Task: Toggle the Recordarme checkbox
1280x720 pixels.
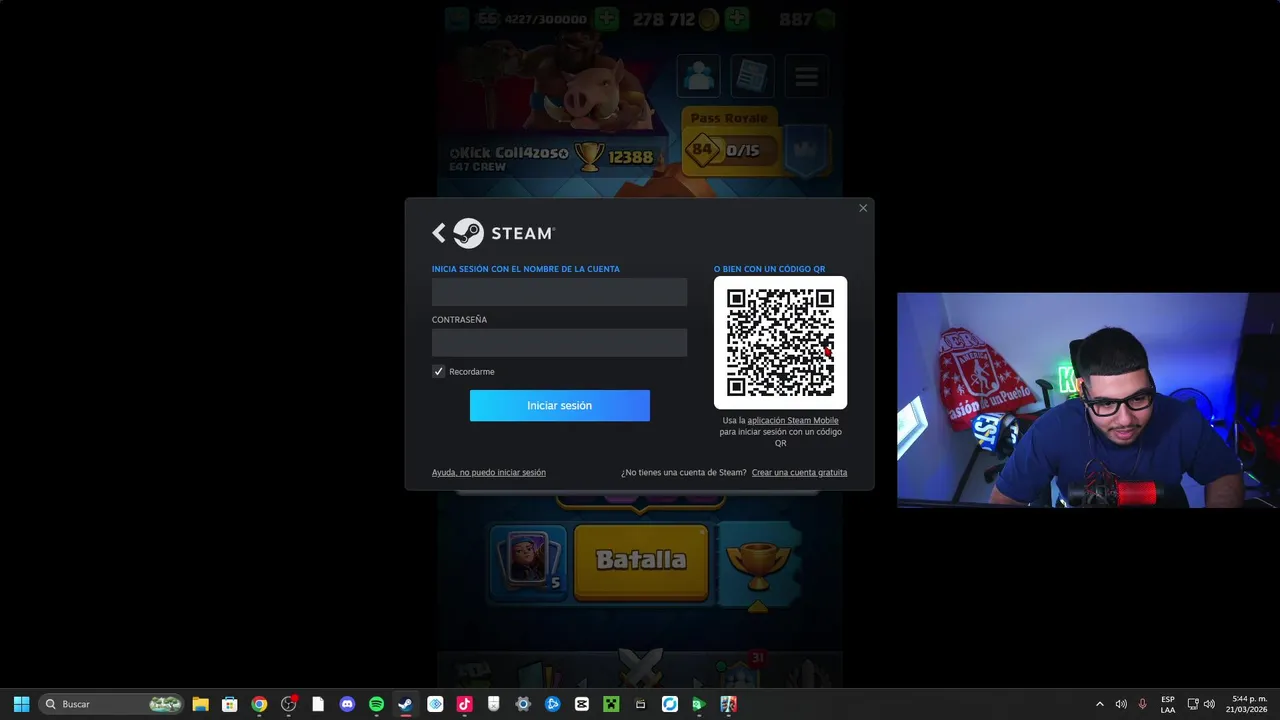Action: point(438,371)
